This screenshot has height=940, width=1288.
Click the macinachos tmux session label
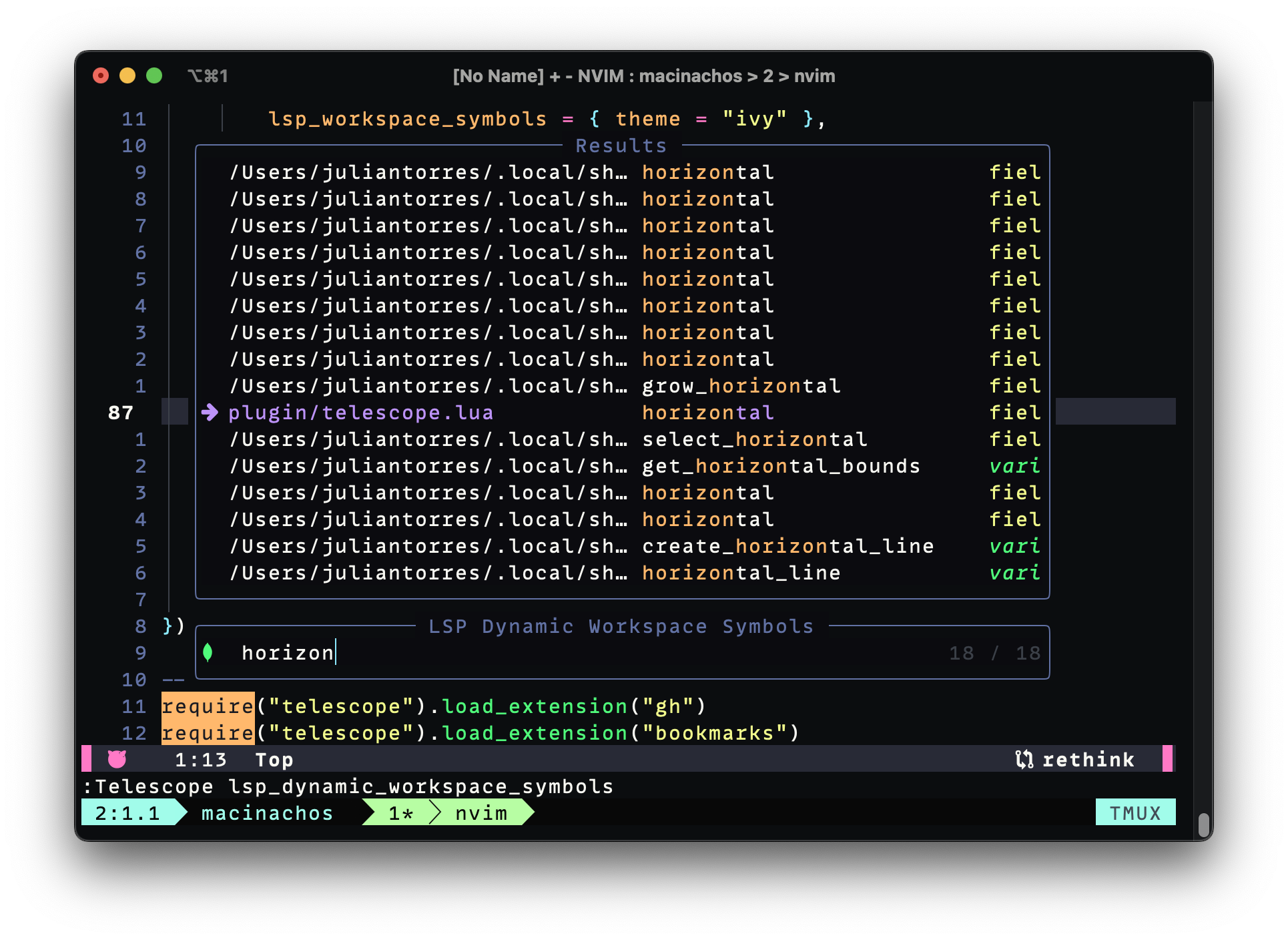(267, 812)
